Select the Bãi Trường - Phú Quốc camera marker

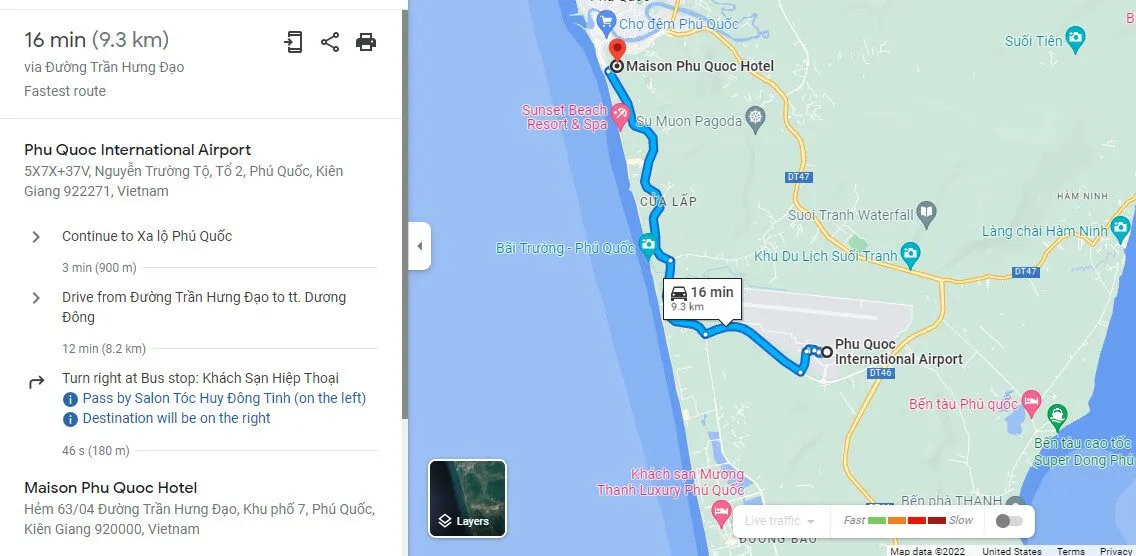click(648, 244)
